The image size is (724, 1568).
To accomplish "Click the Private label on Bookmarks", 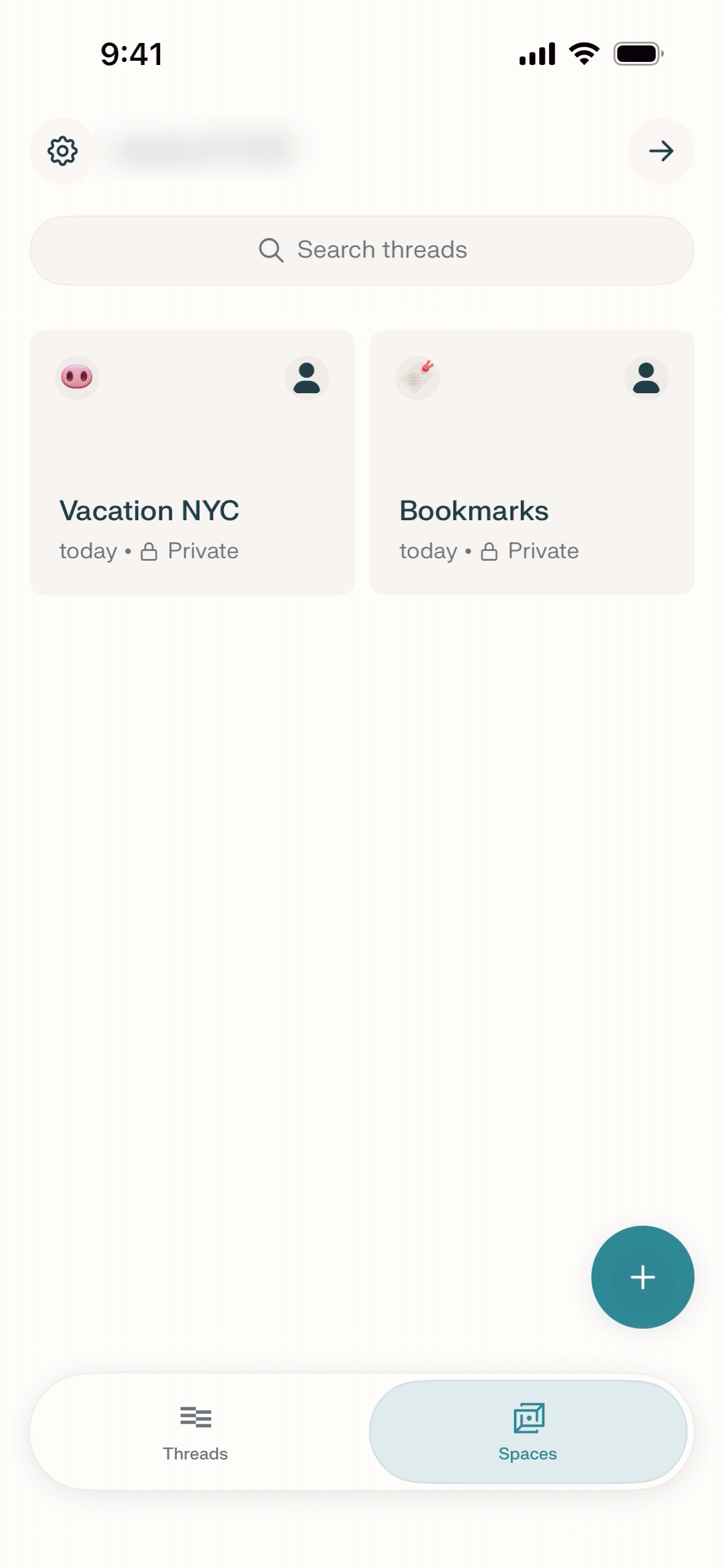I will (x=543, y=551).
